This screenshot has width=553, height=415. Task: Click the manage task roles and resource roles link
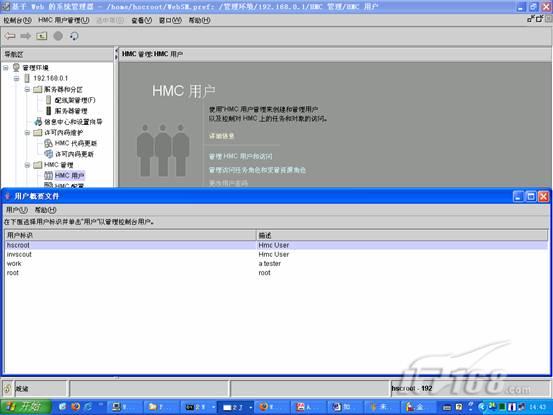[257, 170]
